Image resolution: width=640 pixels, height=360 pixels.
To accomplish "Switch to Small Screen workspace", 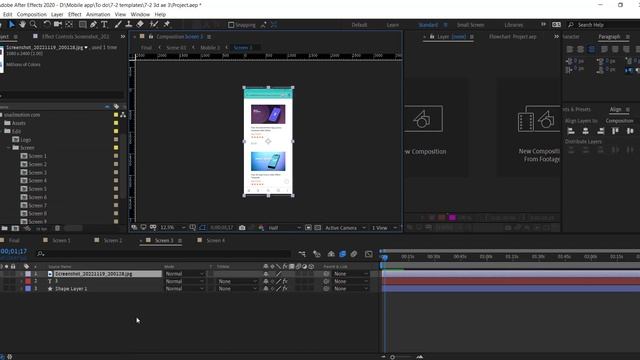I will click(471, 25).
